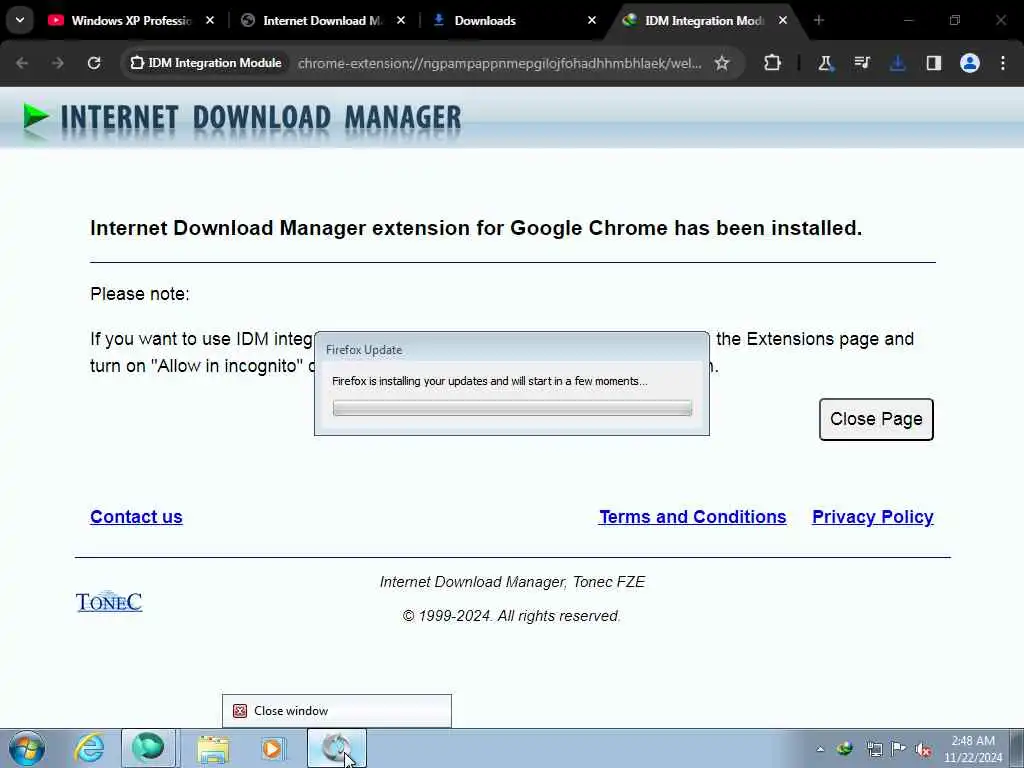Viewport: 1024px width, 768px height.
Task: Click the green globe browser taskbar icon
Action: point(149,748)
